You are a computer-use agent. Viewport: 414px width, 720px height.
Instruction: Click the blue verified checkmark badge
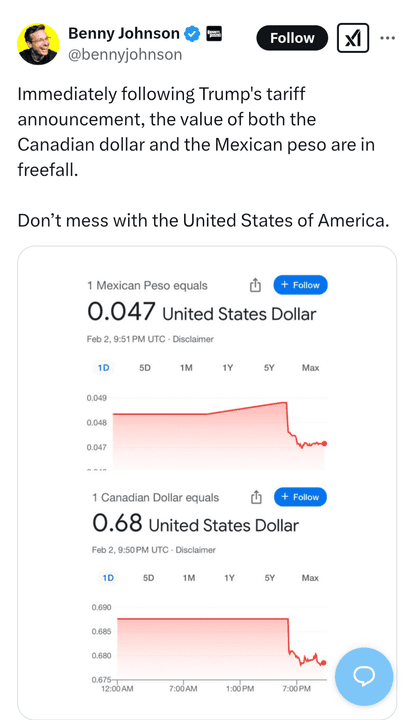click(192, 34)
